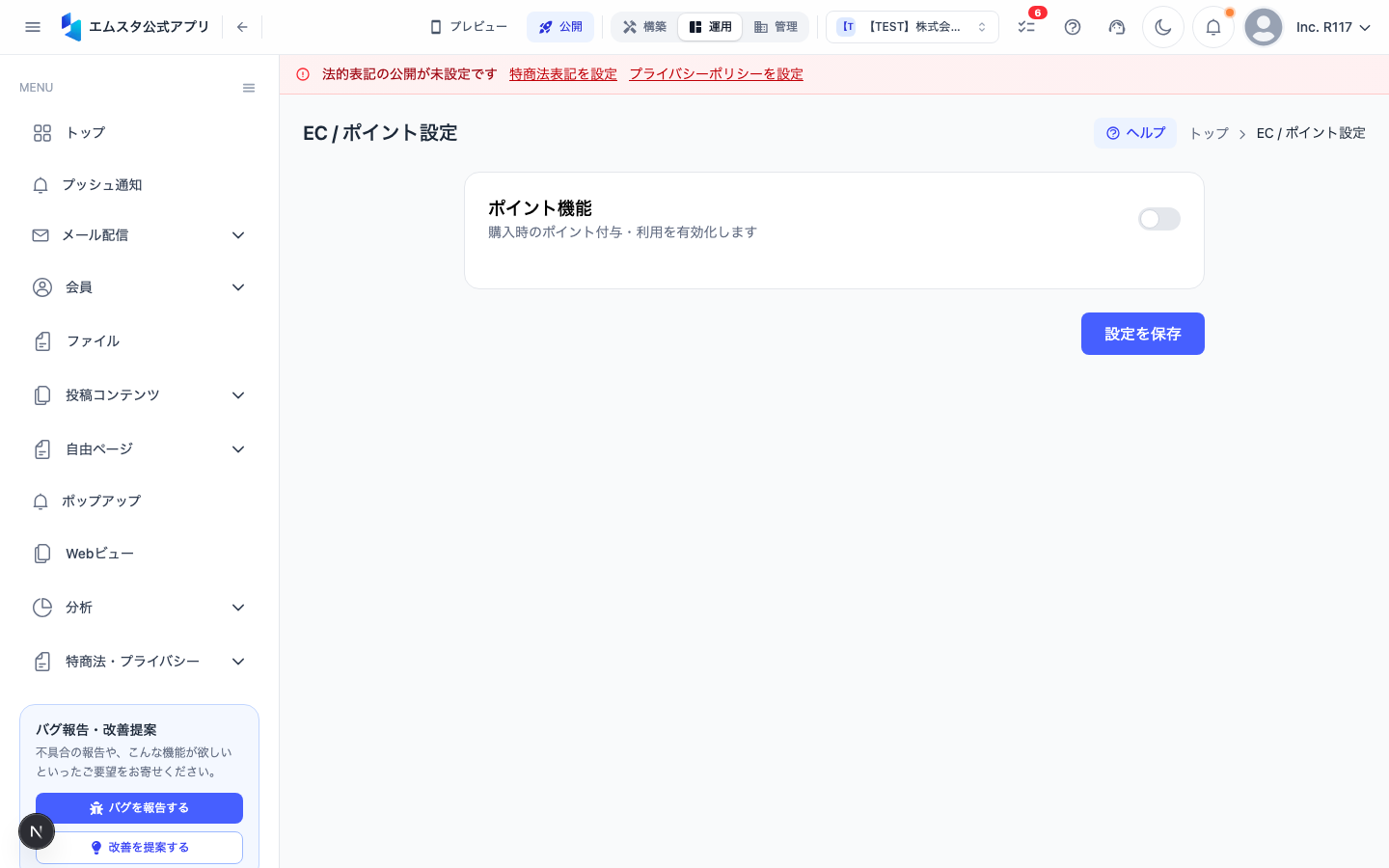Switch to dark mode moon icon
The width and height of the screenshot is (1389, 868).
1163,27
